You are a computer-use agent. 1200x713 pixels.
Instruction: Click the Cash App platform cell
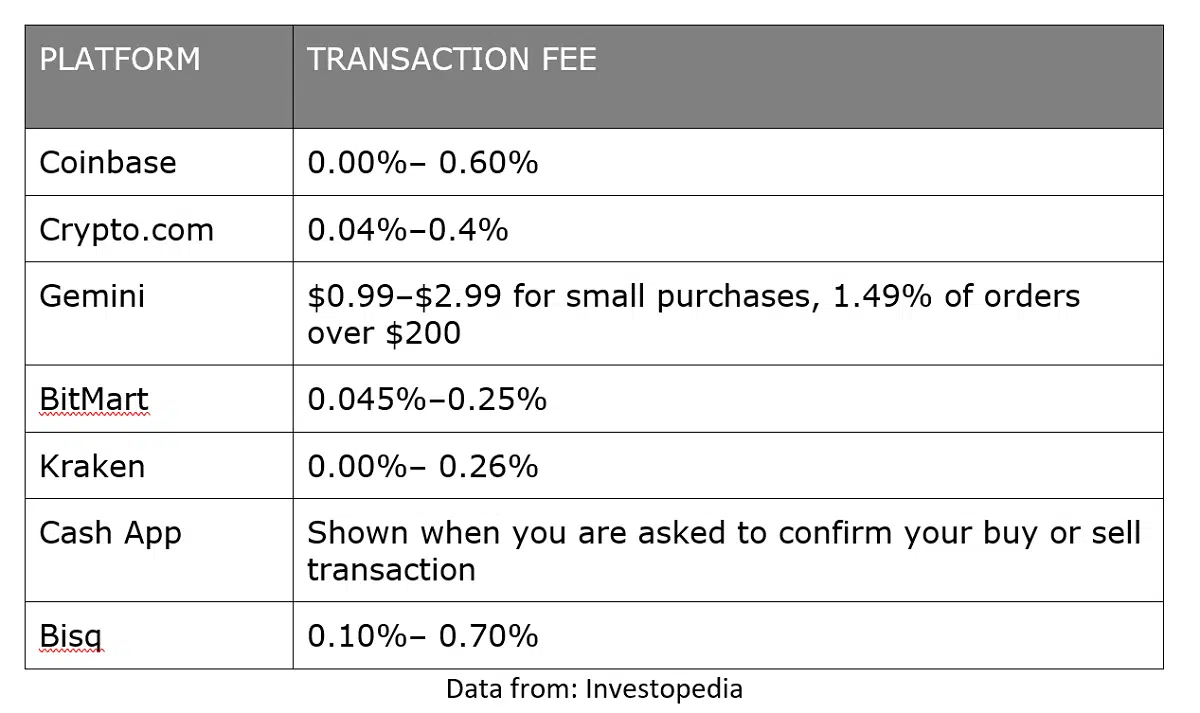110,533
